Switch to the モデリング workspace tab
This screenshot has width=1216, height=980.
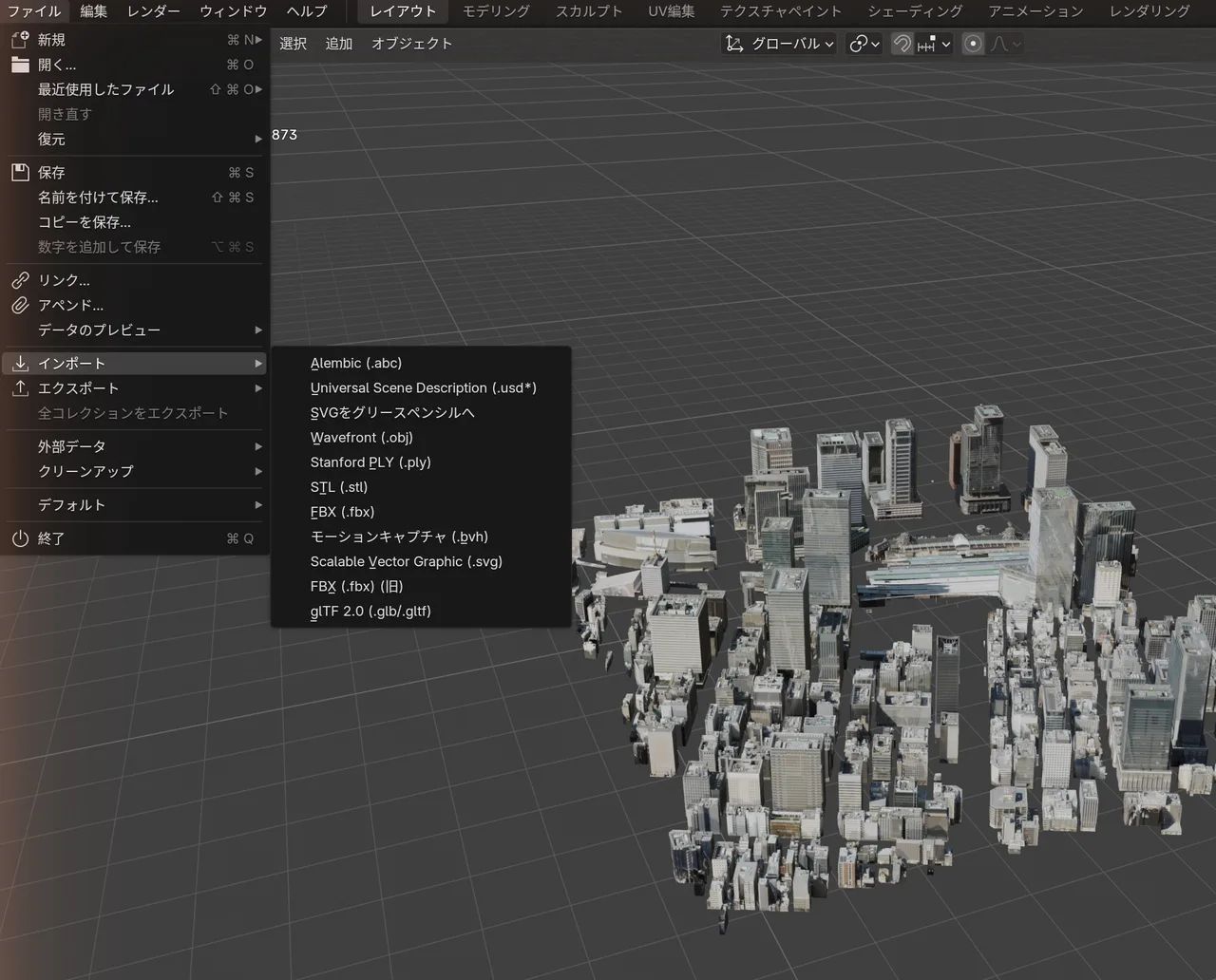pyautogui.click(x=496, y=11)
